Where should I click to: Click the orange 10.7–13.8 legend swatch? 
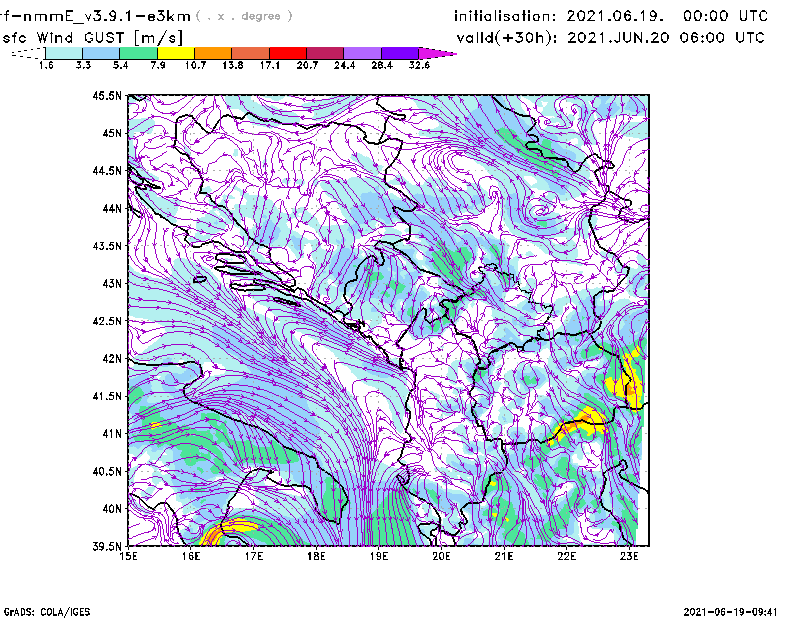213,53
